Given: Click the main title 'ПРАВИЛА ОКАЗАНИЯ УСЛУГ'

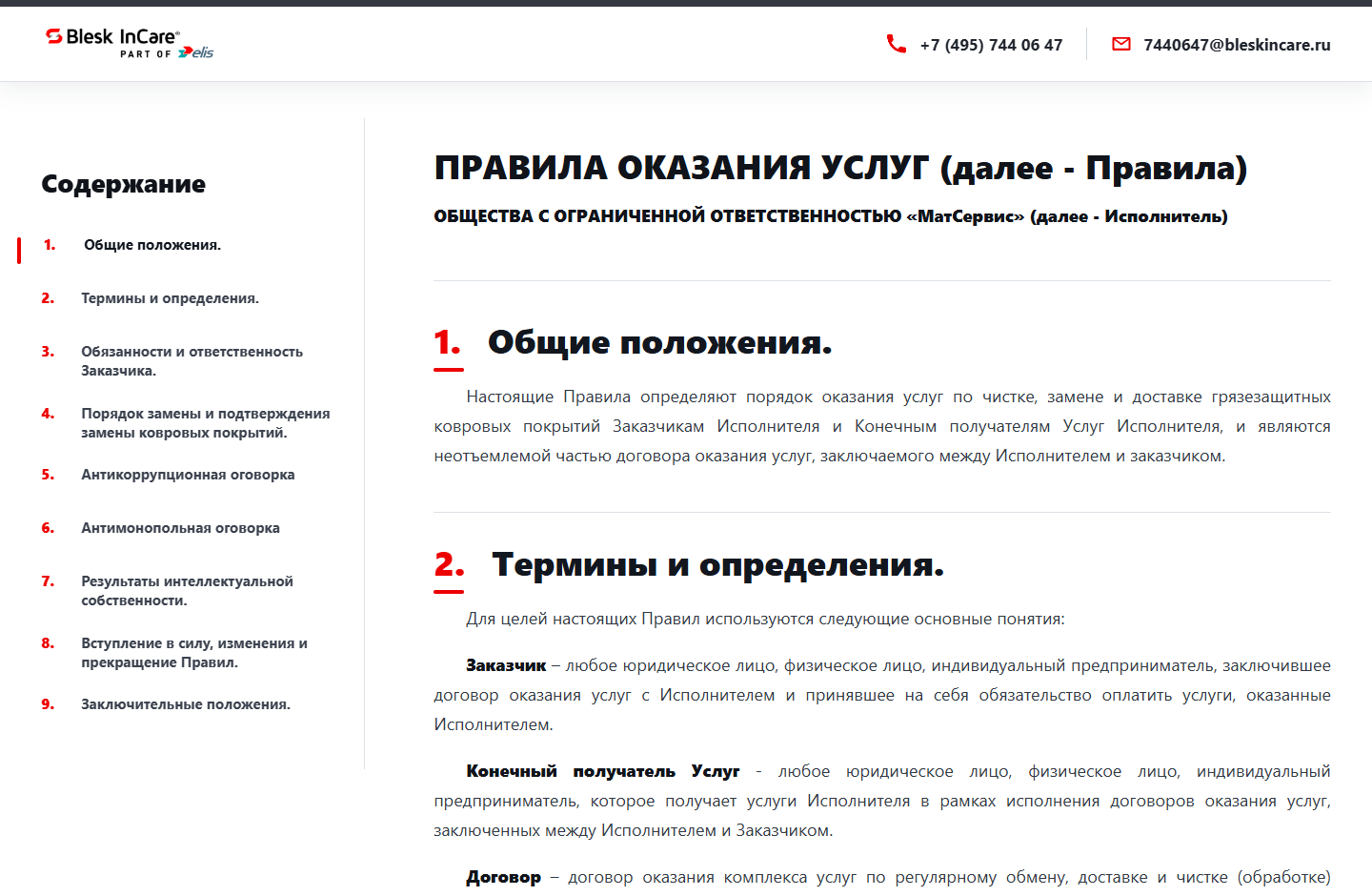Looking at the screenshot, I should click(681, 168).
